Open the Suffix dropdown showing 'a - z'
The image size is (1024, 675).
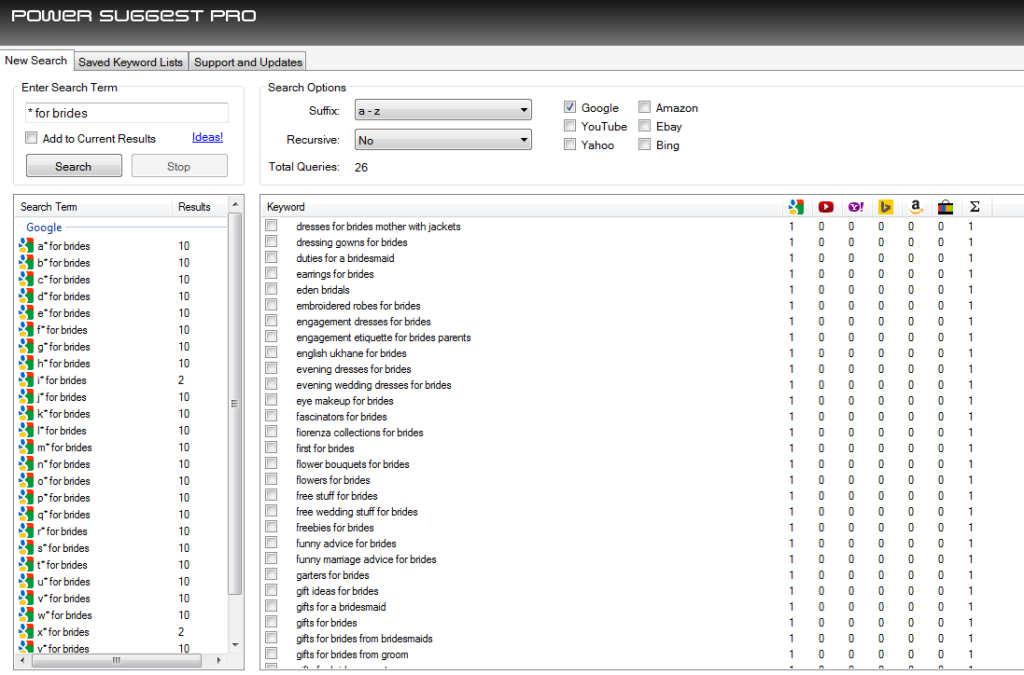point(443,110)
